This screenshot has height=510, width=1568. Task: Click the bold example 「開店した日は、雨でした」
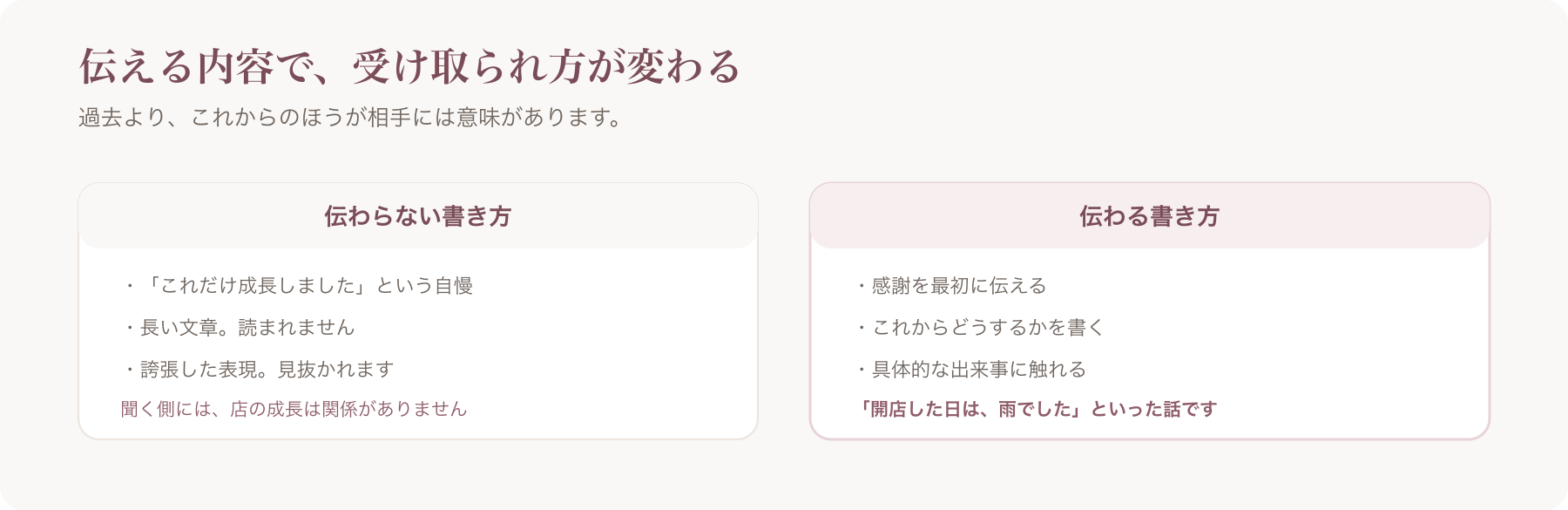click(970, 409)
